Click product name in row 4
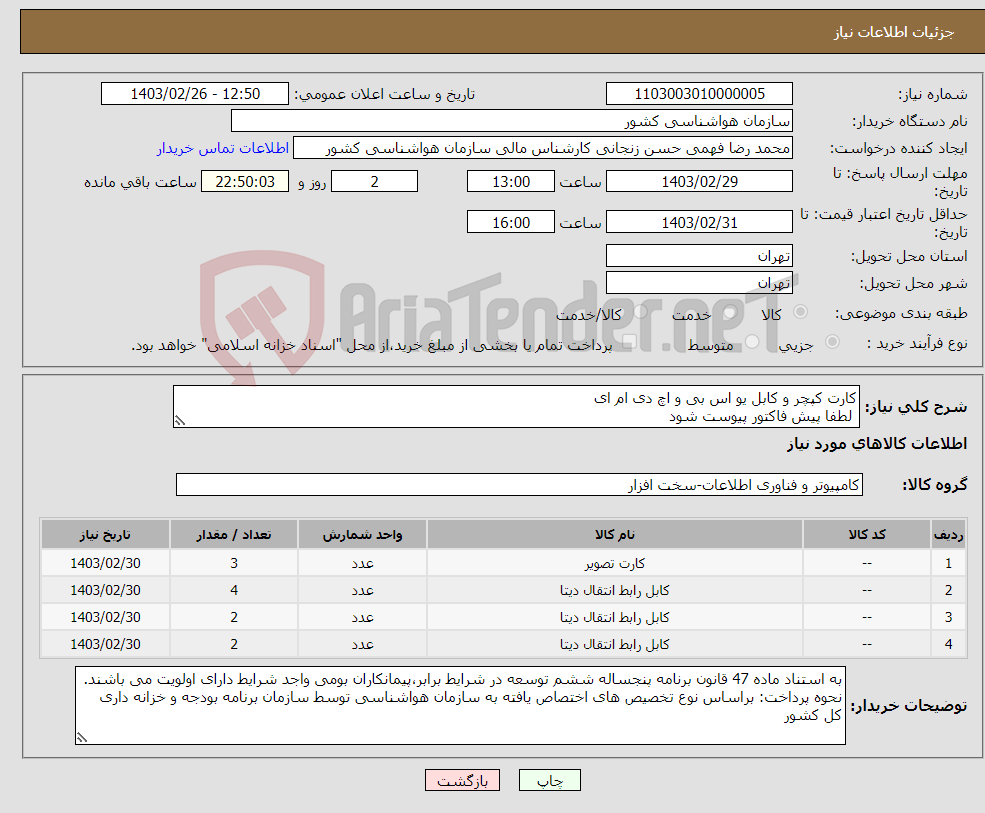The width and height of the screenshot is (985, 813). point(615,645)
